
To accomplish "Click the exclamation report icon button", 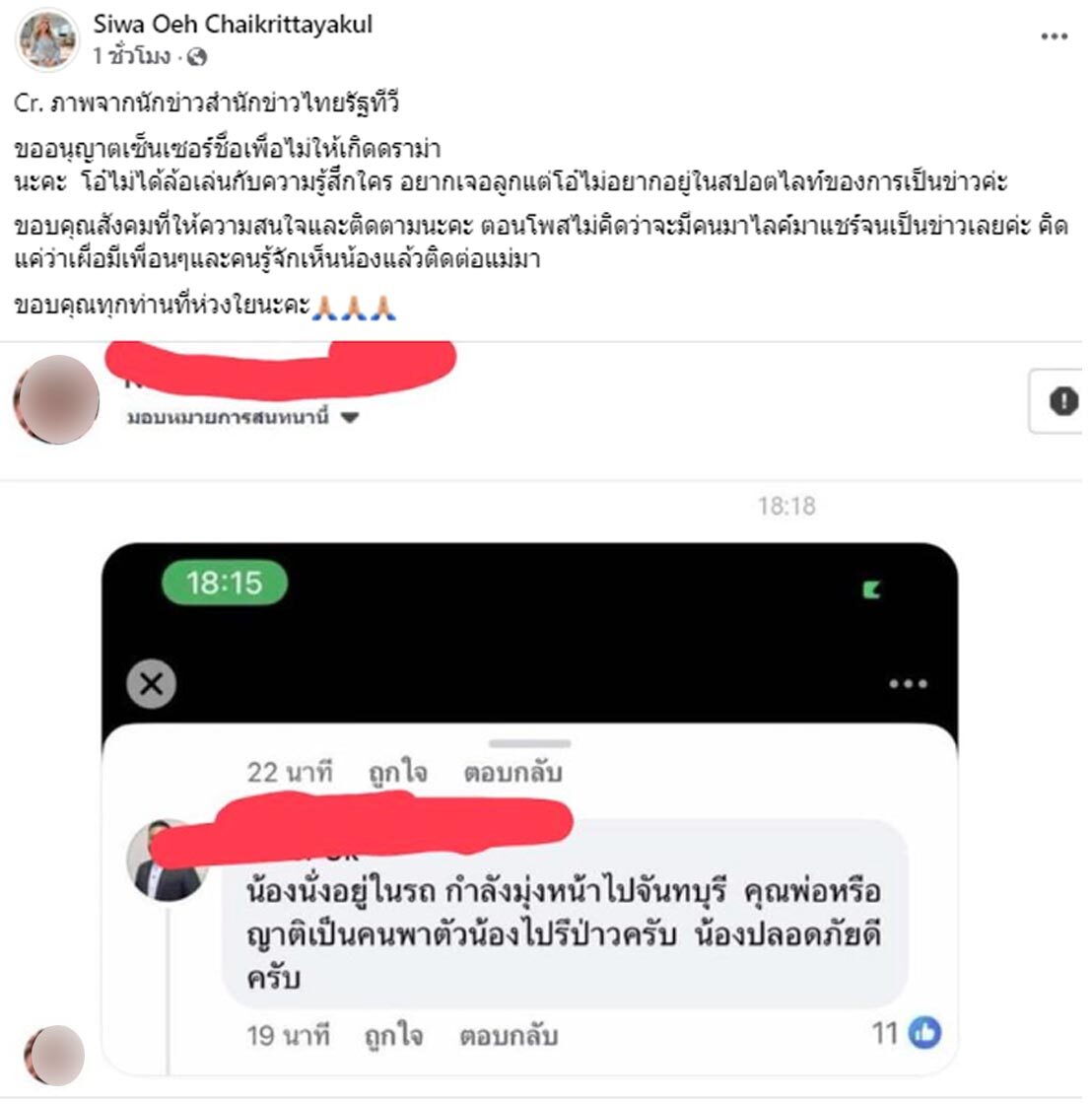I will pyautogui.click(x=1063, y=401).
